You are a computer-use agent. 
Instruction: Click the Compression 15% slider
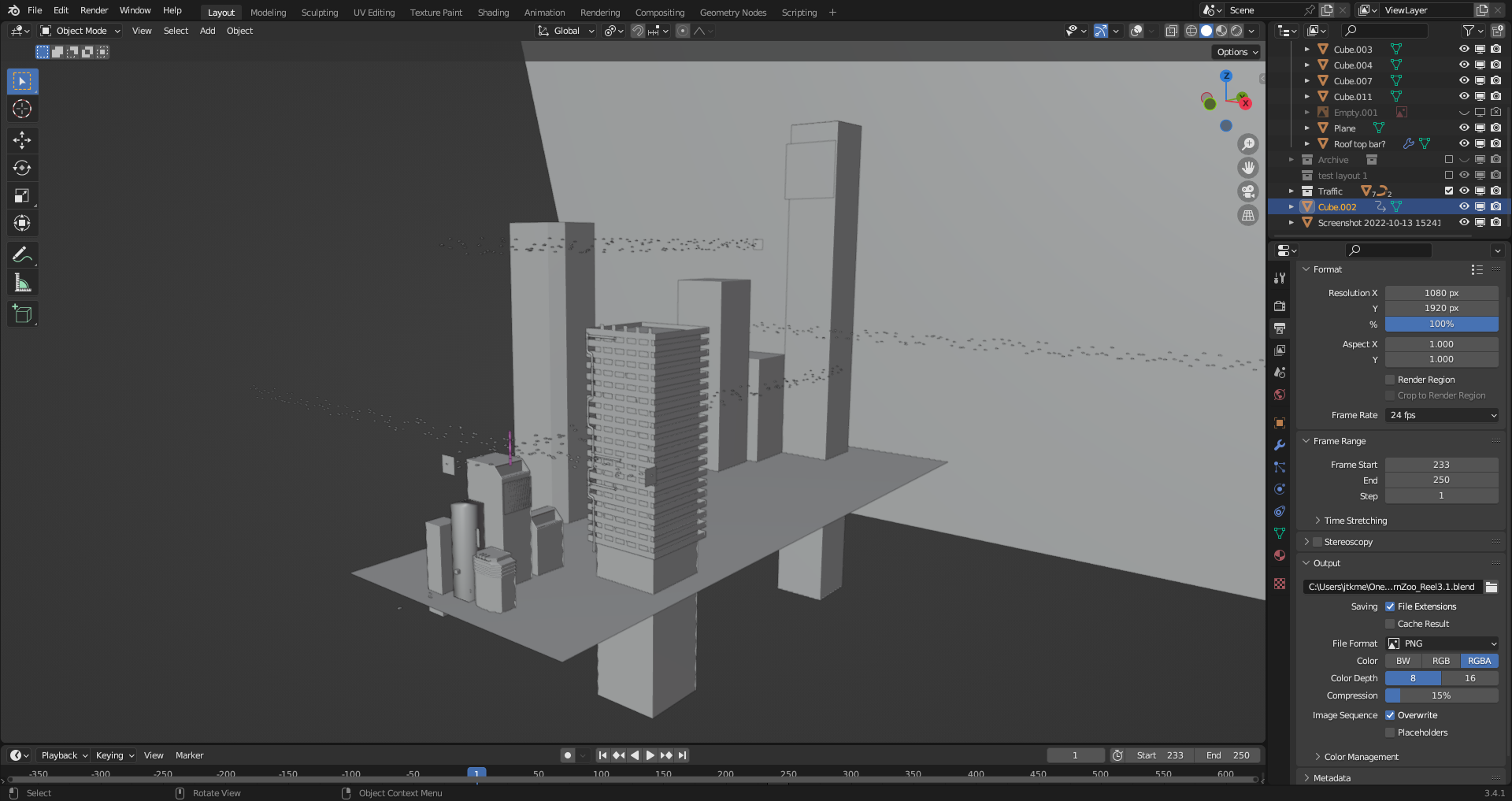click(1442, 695)
